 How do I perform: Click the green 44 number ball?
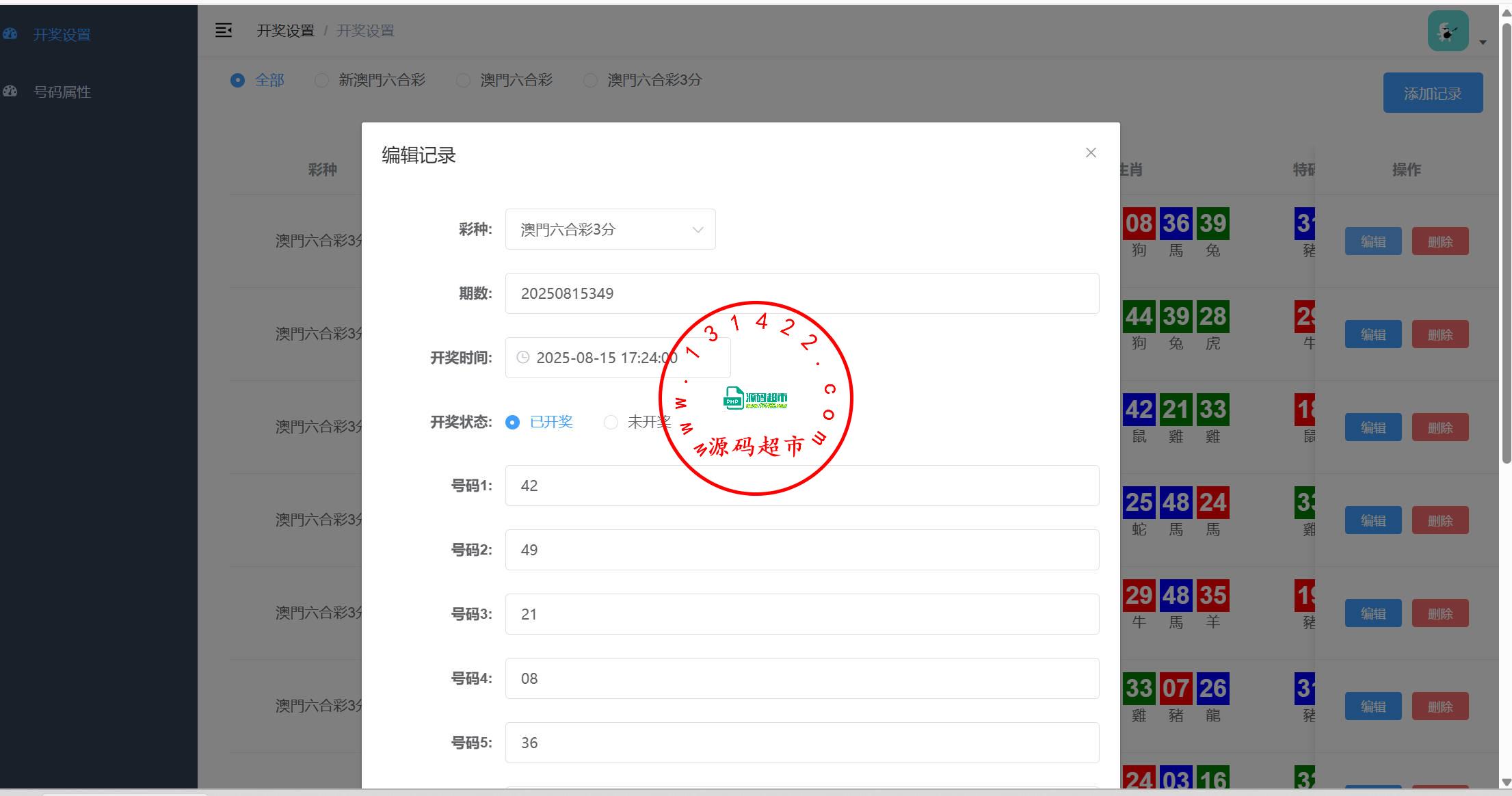1139,317
